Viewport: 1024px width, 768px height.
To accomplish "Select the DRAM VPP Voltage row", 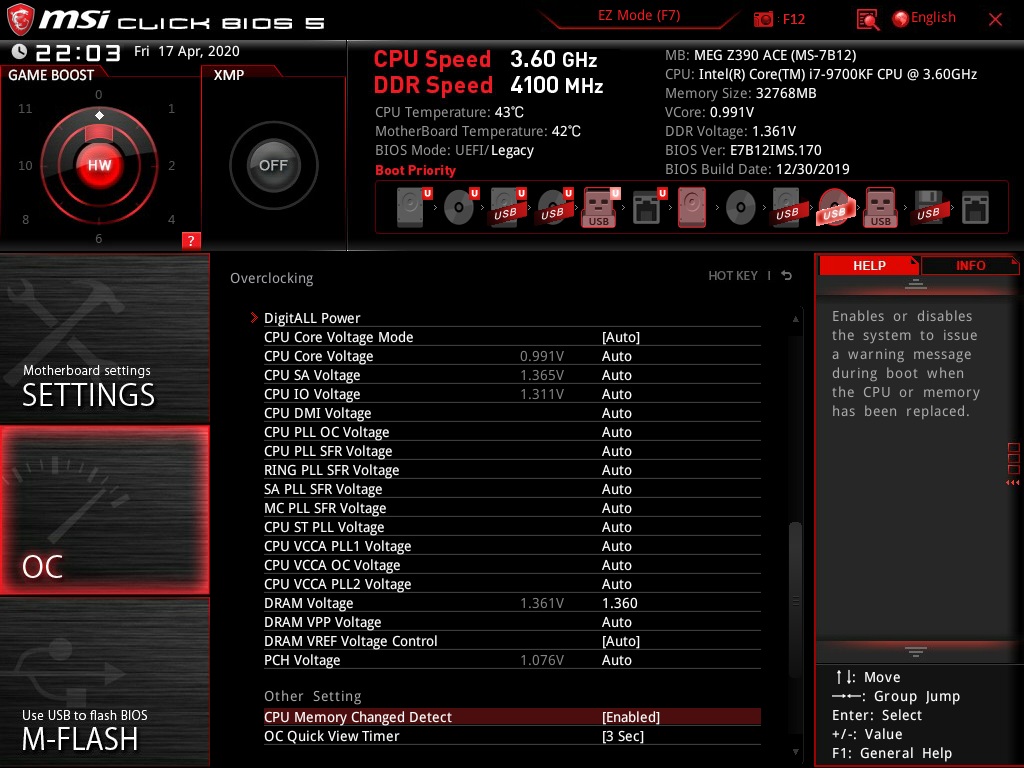I will click(x=512, y=622).
